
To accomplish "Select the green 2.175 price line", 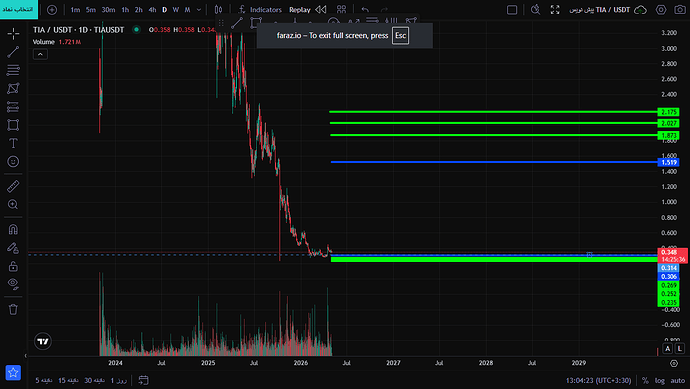I will click(x=493, y=112).
